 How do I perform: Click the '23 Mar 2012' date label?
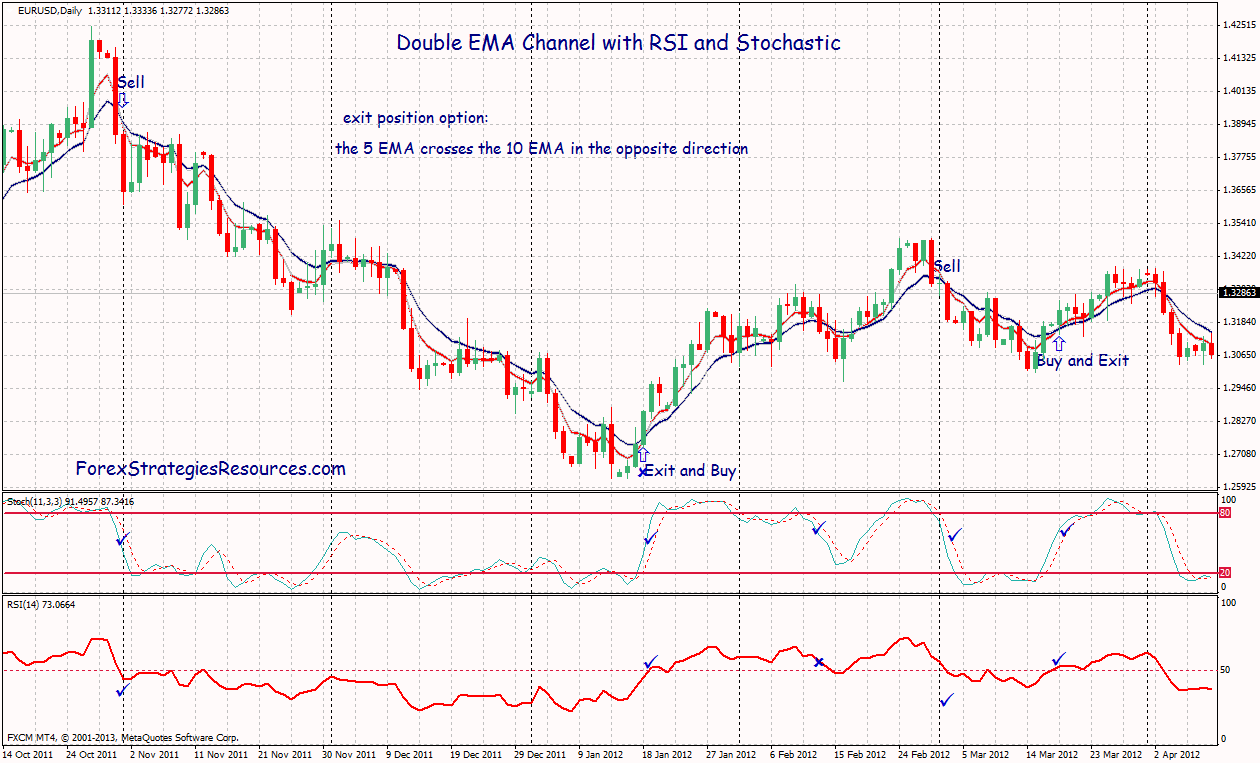(x=1118, y=754)
